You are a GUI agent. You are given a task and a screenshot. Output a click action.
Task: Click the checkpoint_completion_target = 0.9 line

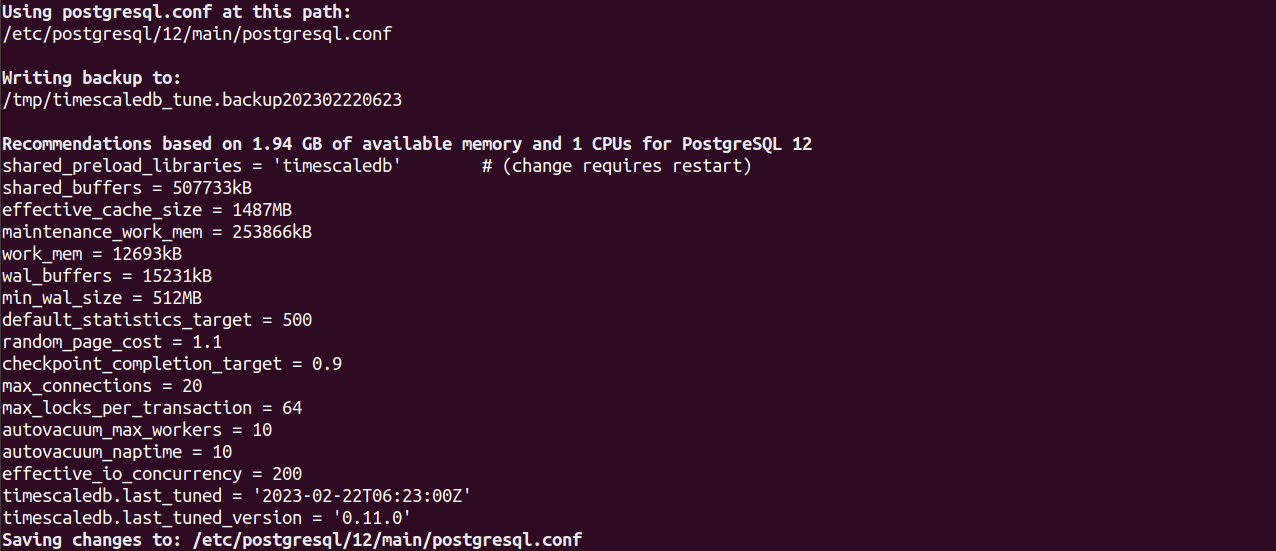[x=172, y=364]
